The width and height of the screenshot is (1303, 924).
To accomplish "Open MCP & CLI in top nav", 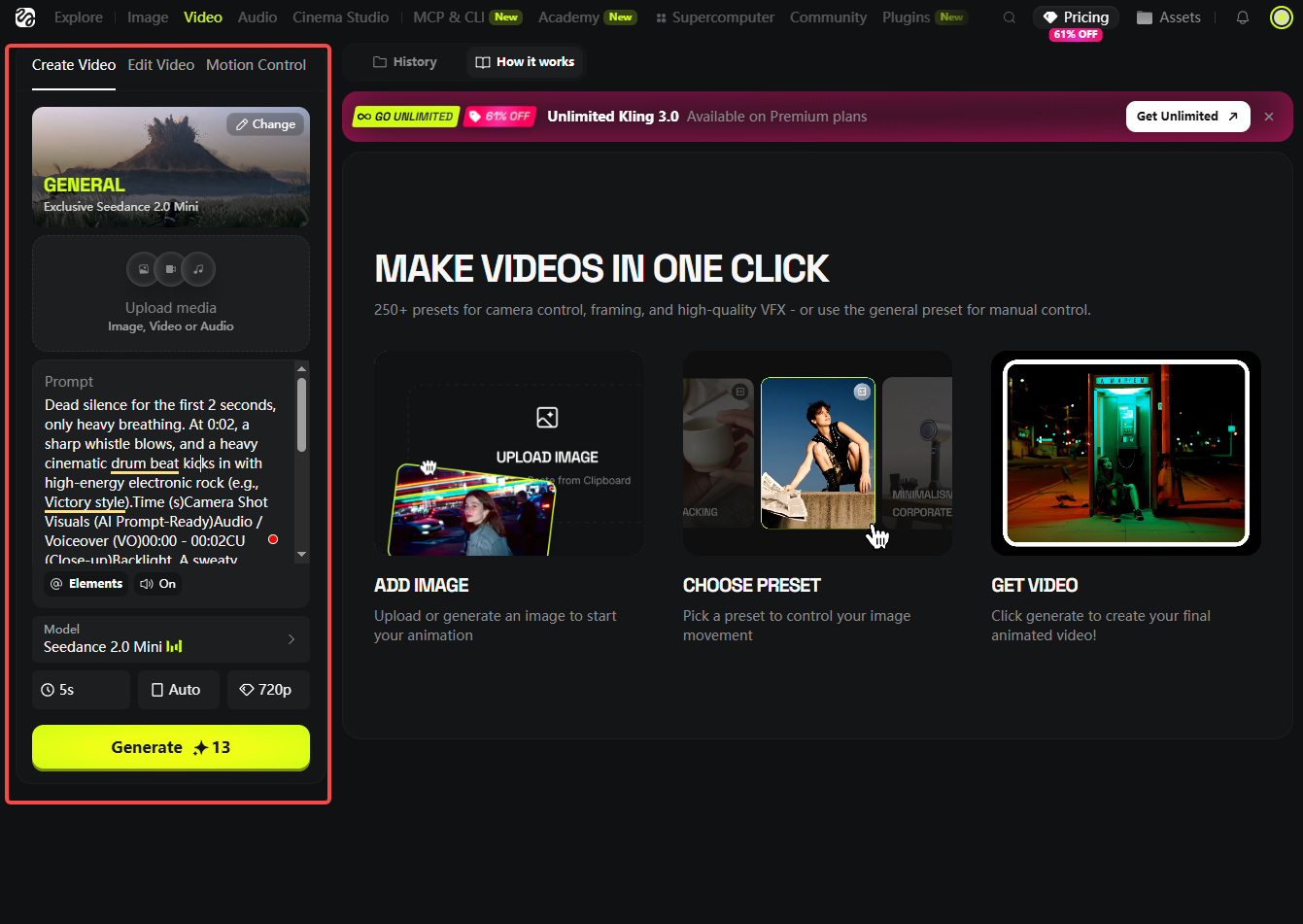I will (467, 17).
